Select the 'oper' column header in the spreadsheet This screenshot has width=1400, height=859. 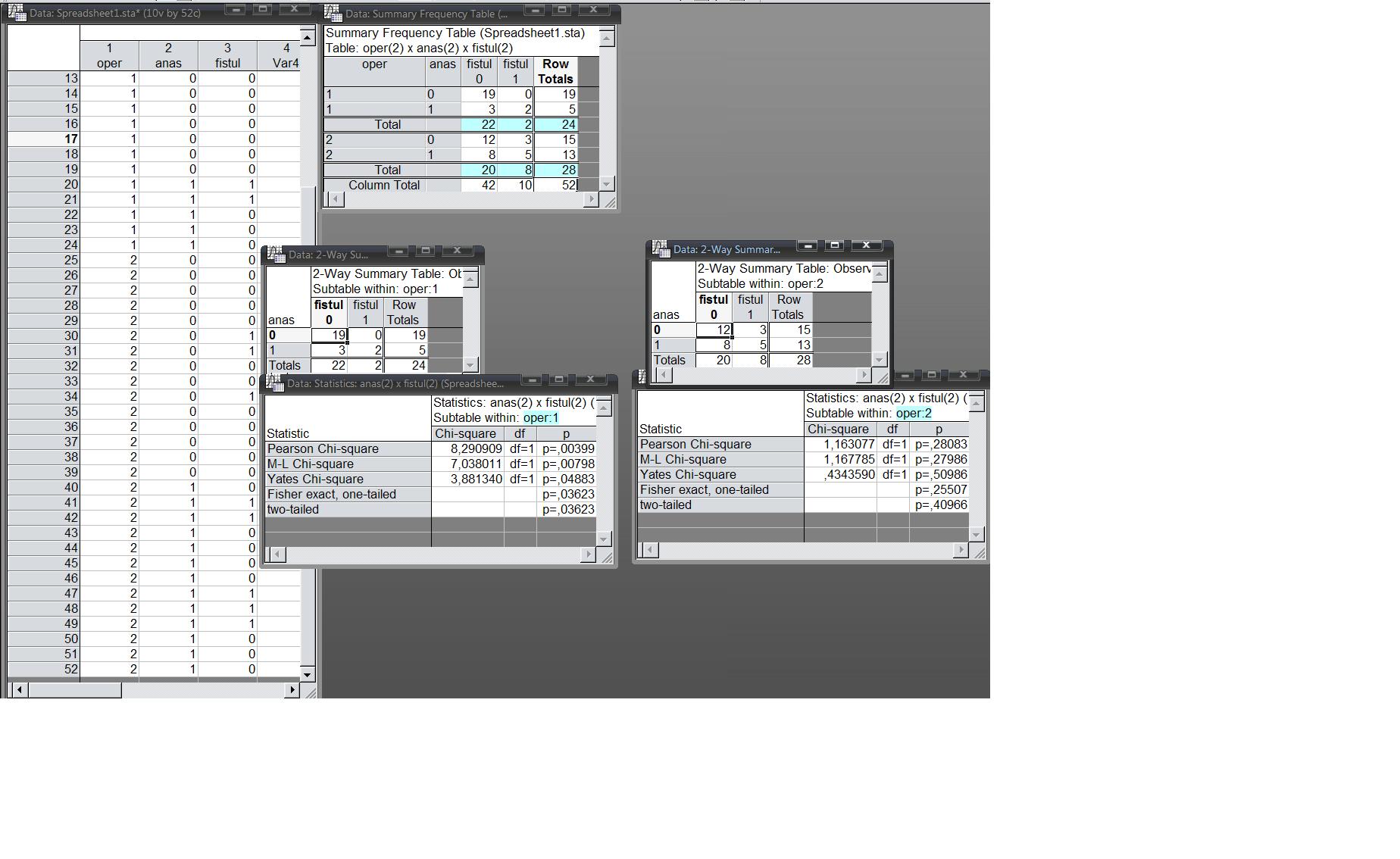109,56
